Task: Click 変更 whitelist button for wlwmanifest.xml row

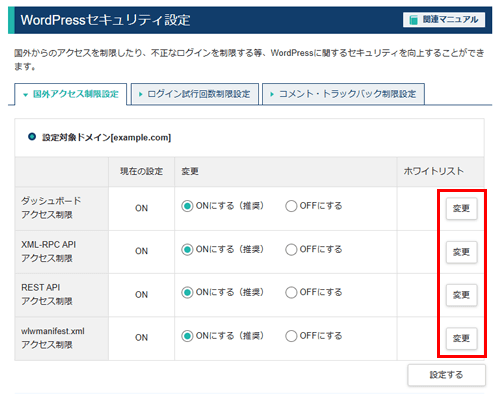Action: (x=461, y=338)
